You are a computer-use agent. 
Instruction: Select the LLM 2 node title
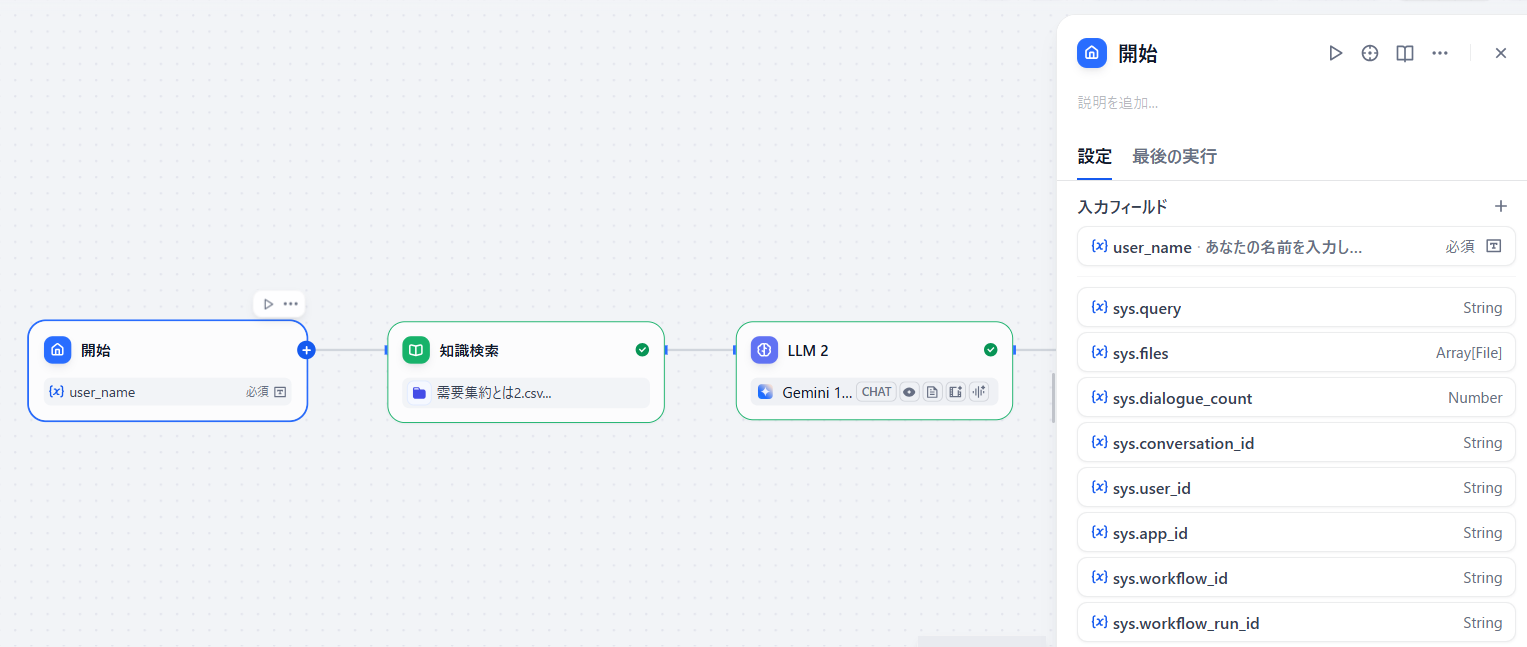click(x=808, y=350)
